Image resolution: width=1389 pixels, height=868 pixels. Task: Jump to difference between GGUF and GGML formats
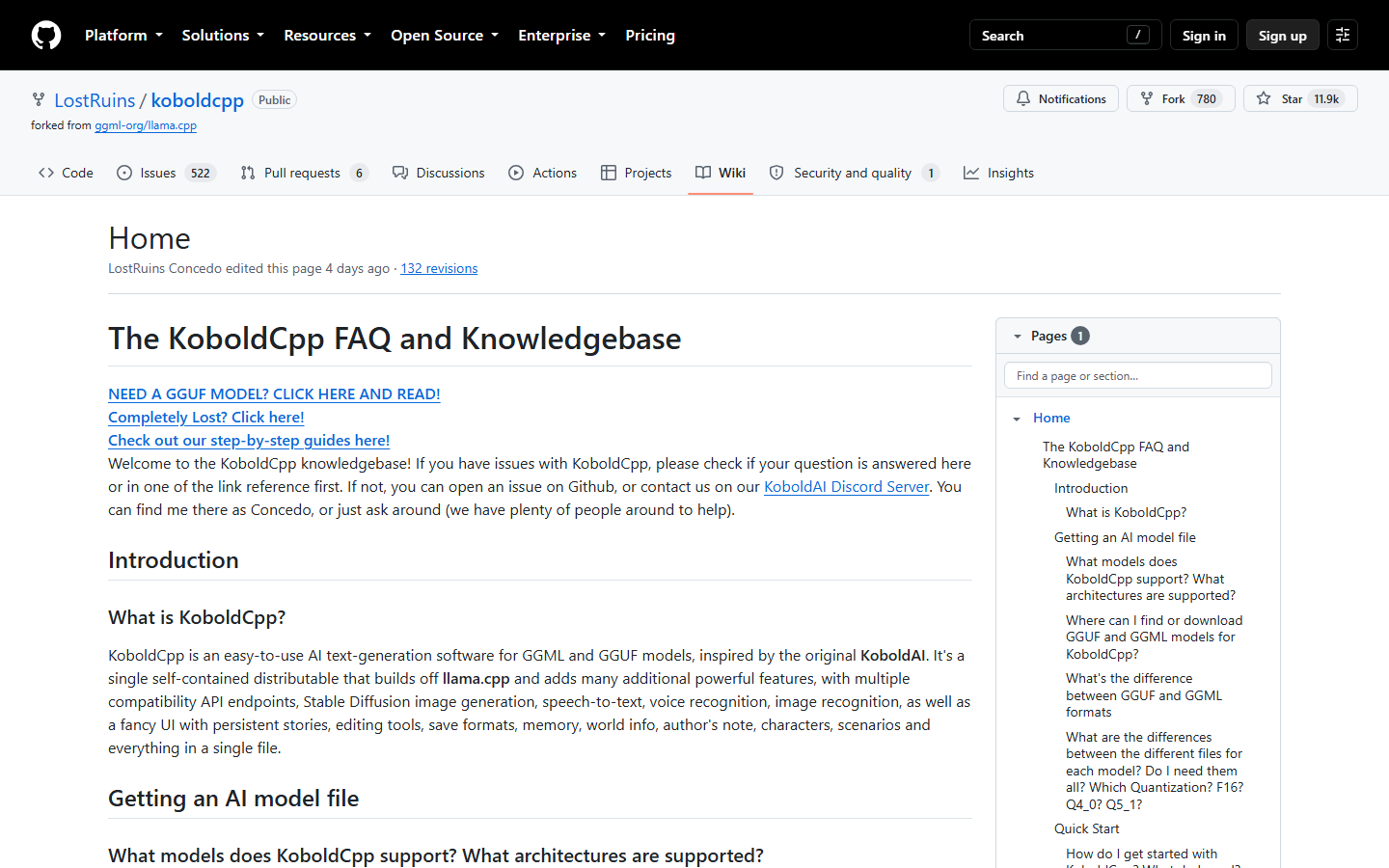point(1144,695)
